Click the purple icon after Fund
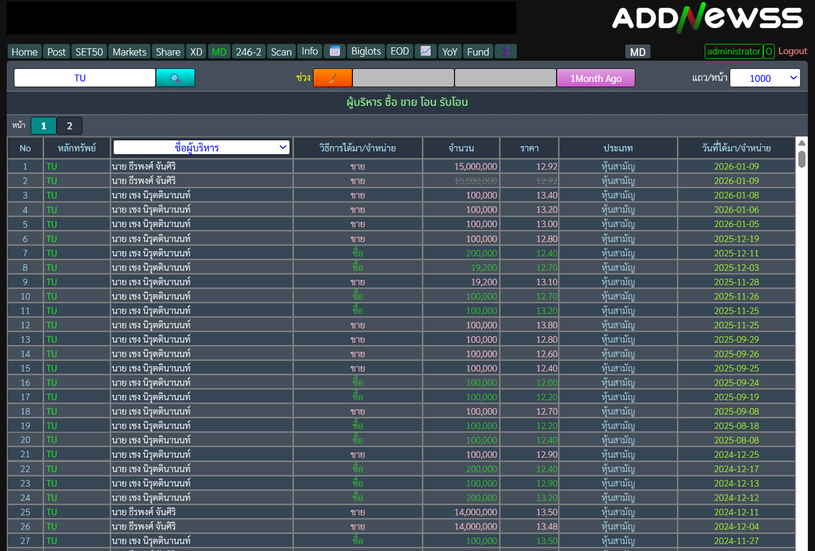The height and width of the screenshot is (551, 815). click(506, 51)
